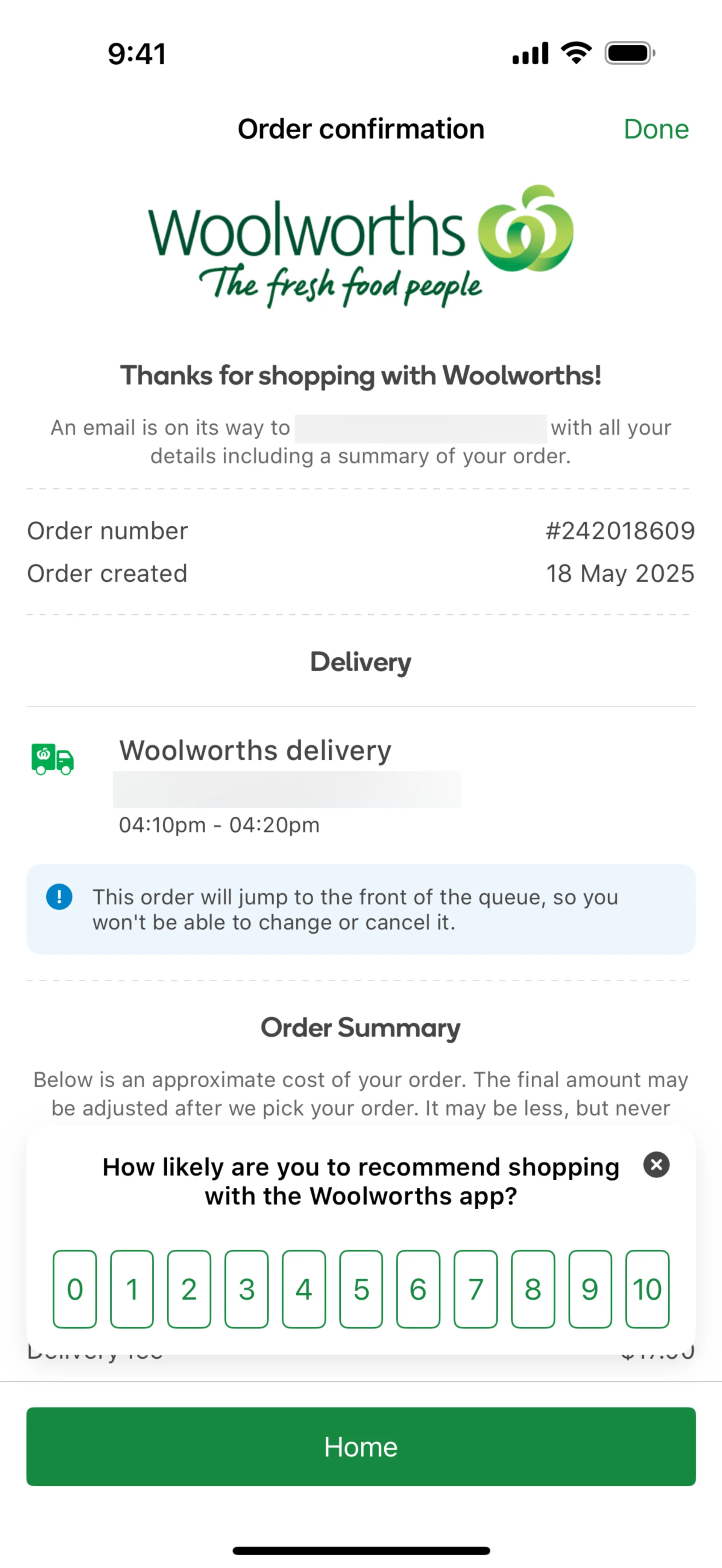Tap the iOS home indicator bar

click(361, 1550)
